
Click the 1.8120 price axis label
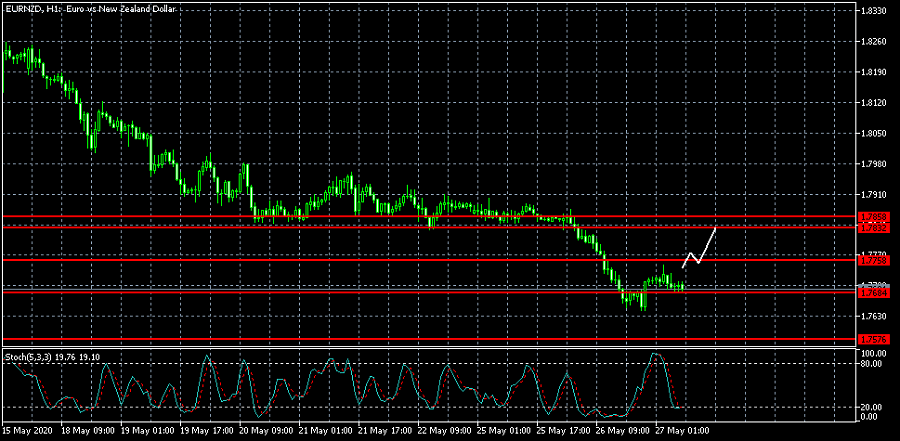[875, 103]
